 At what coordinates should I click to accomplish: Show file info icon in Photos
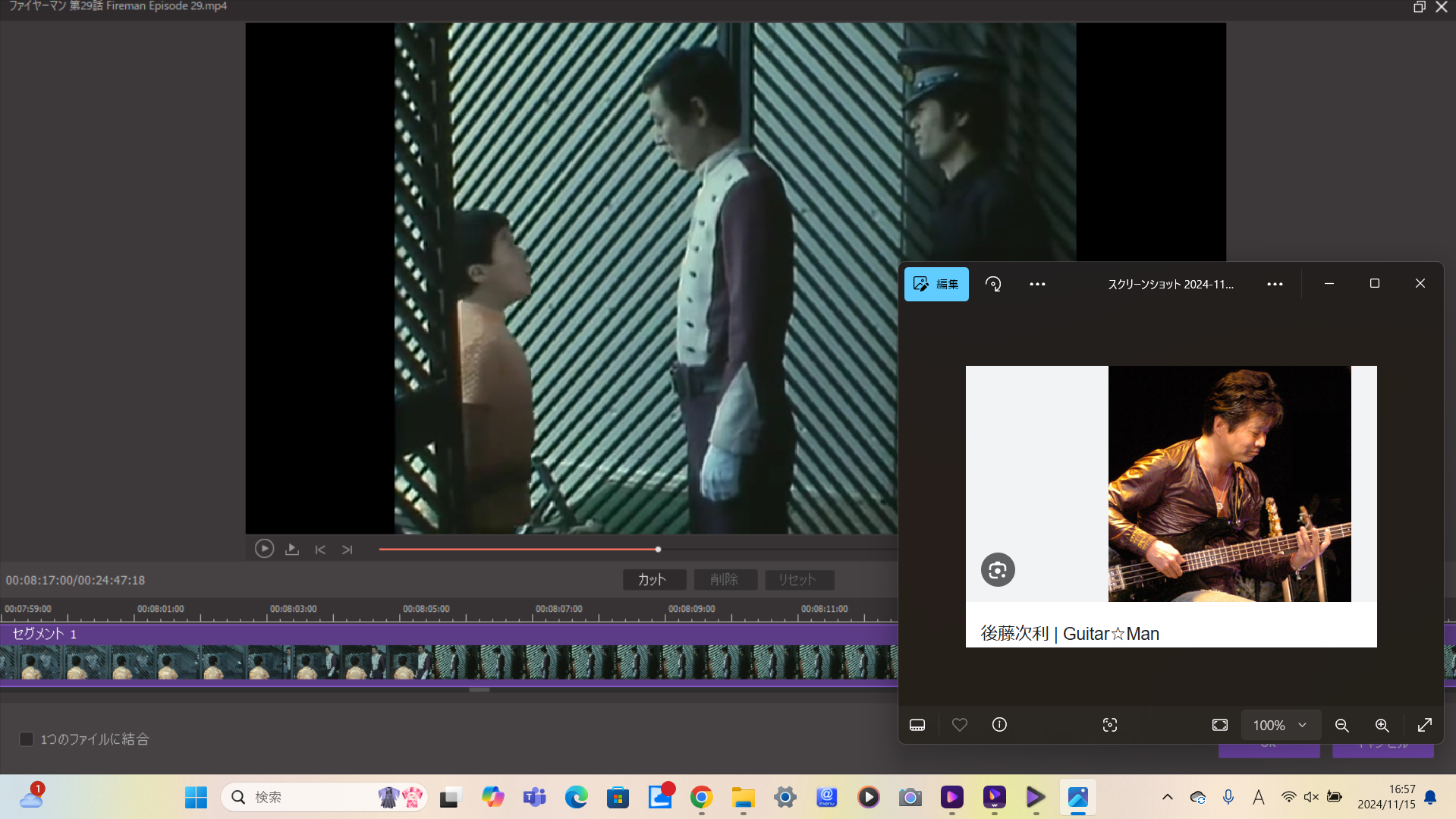[x=999, y=725]
